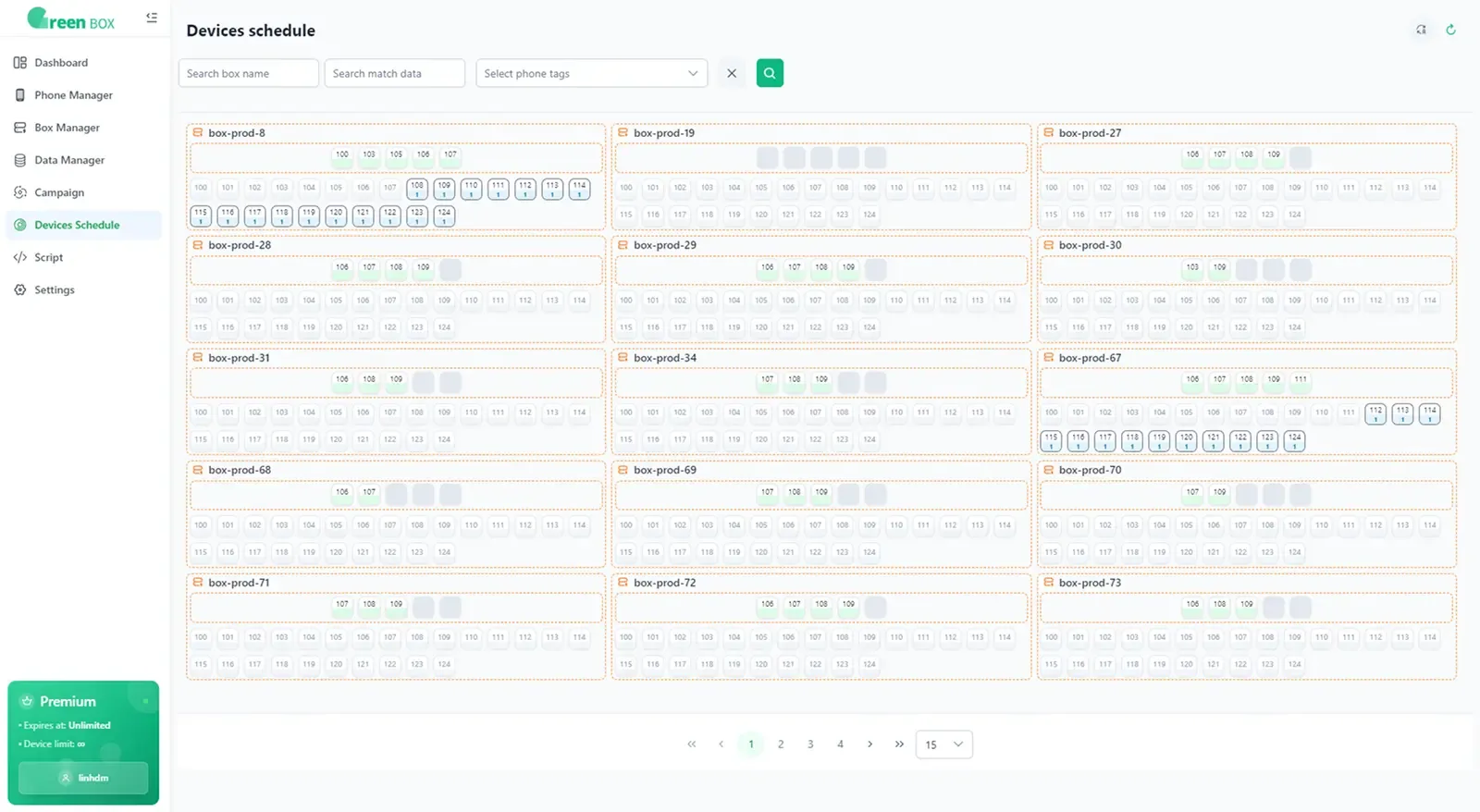The image size is (1480, 812).
Task: Select Devices Schedule menu item
Action: click(84, 225)
